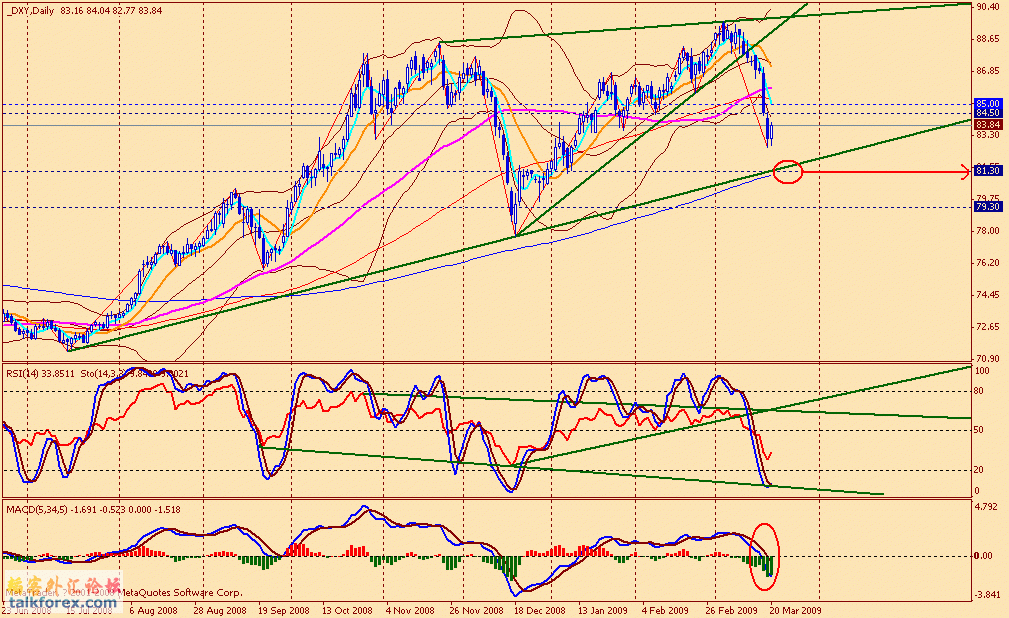Click the 4 Nov 2008 date label
This screenshot has height=618, width=1009.
pyautogui.click(x=411, y=610)
